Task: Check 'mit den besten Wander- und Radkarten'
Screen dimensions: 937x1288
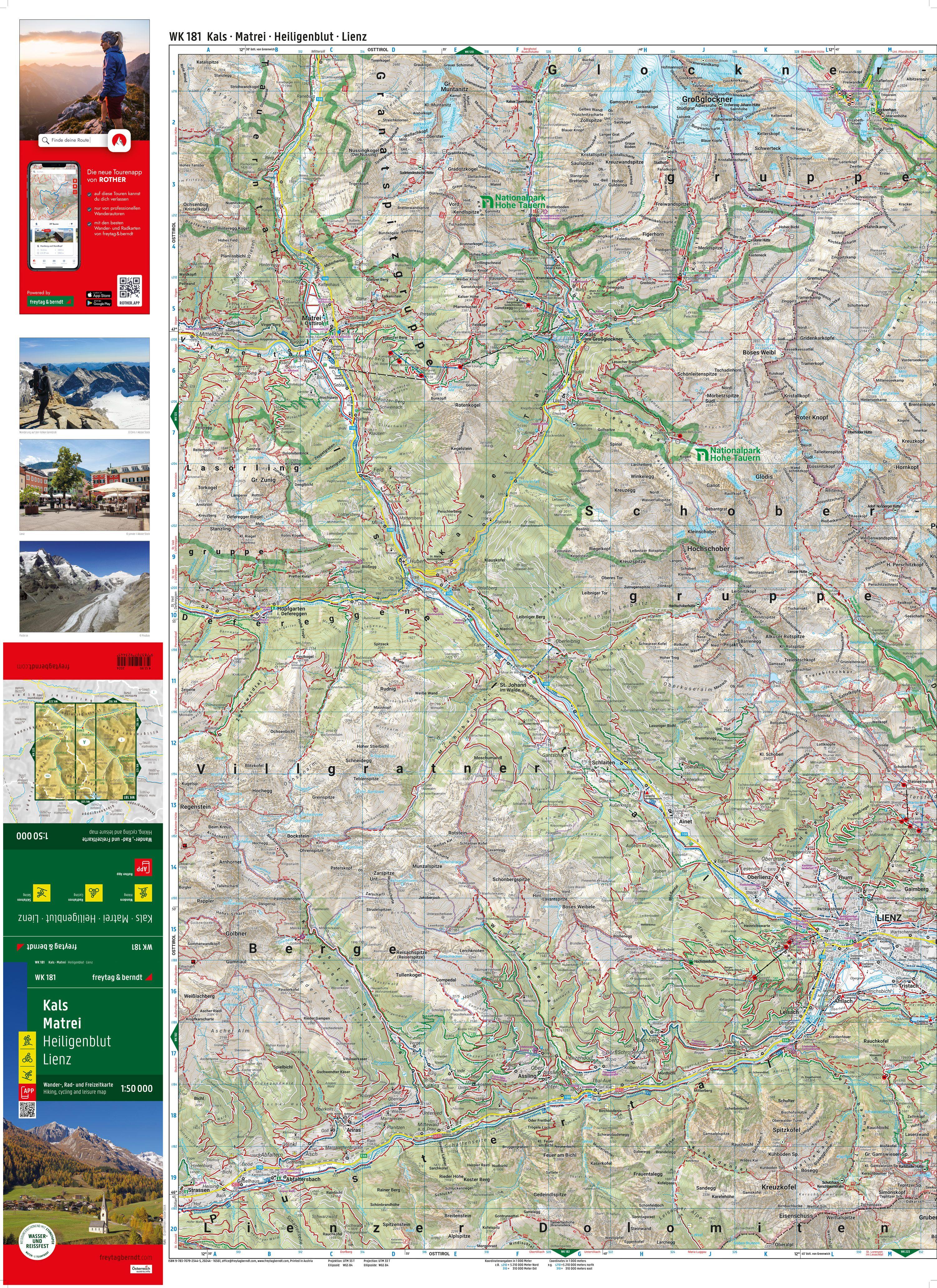Action: (90, 224)
